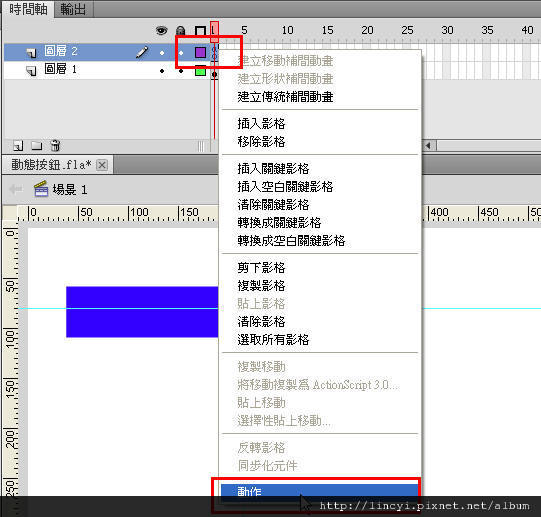Delete layer with the trash icon

tap(55, 146)
